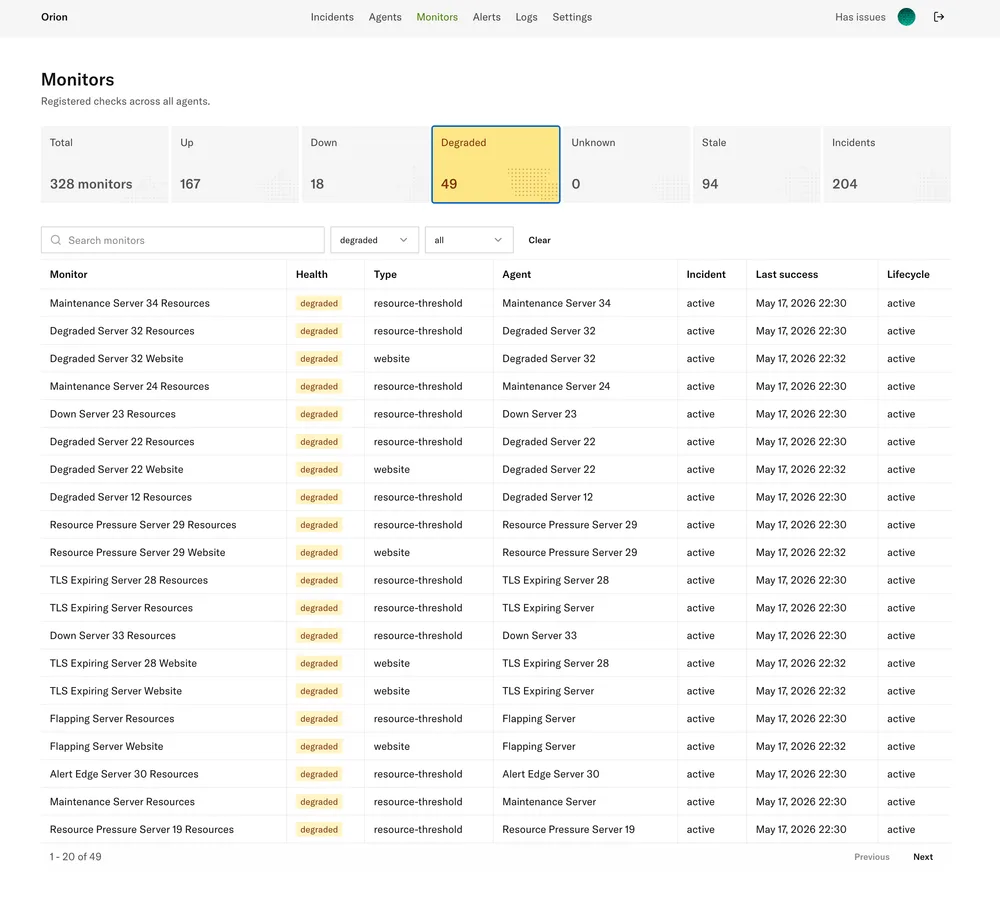
Task: Click the "Has issues" status text
Action: pos(860,17)
